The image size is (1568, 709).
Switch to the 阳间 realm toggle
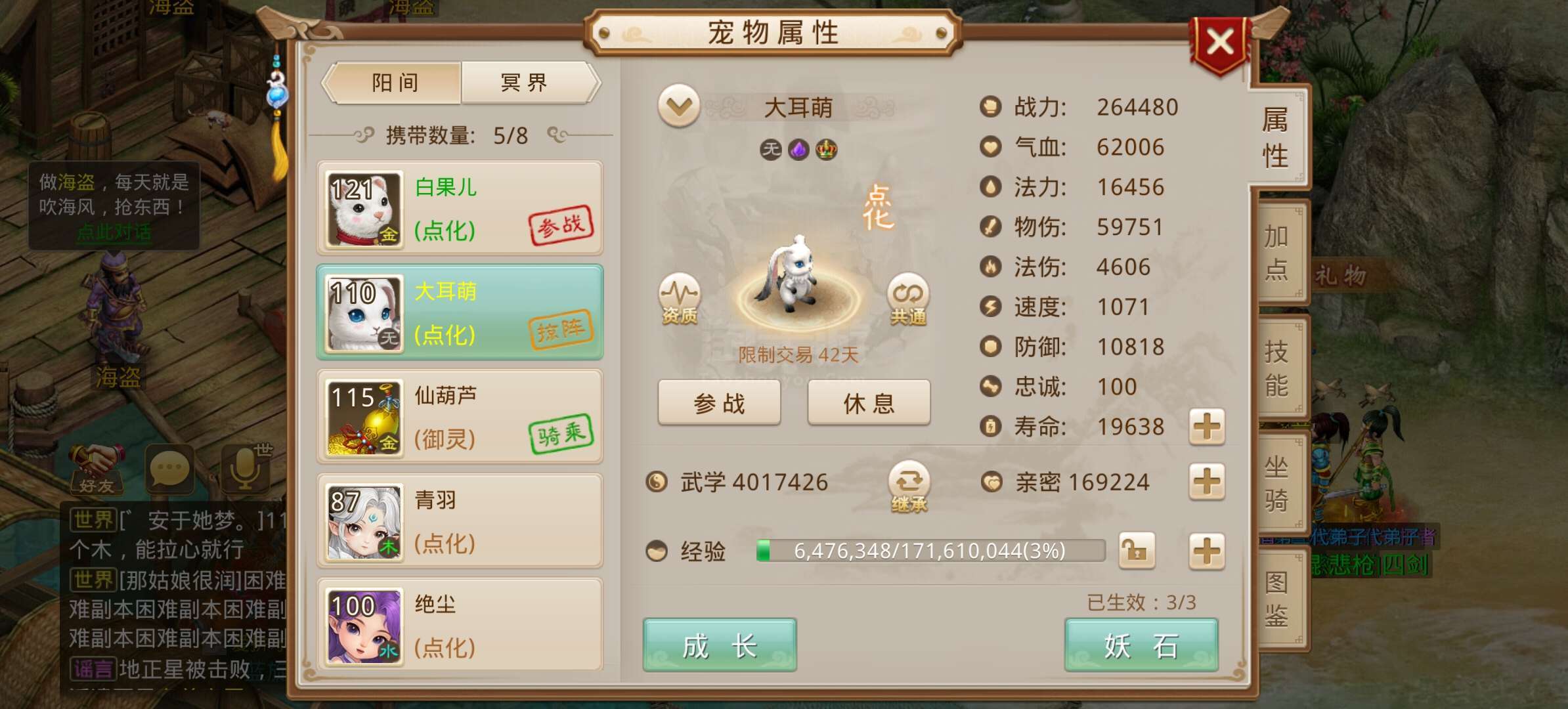(x=395, y=83)
